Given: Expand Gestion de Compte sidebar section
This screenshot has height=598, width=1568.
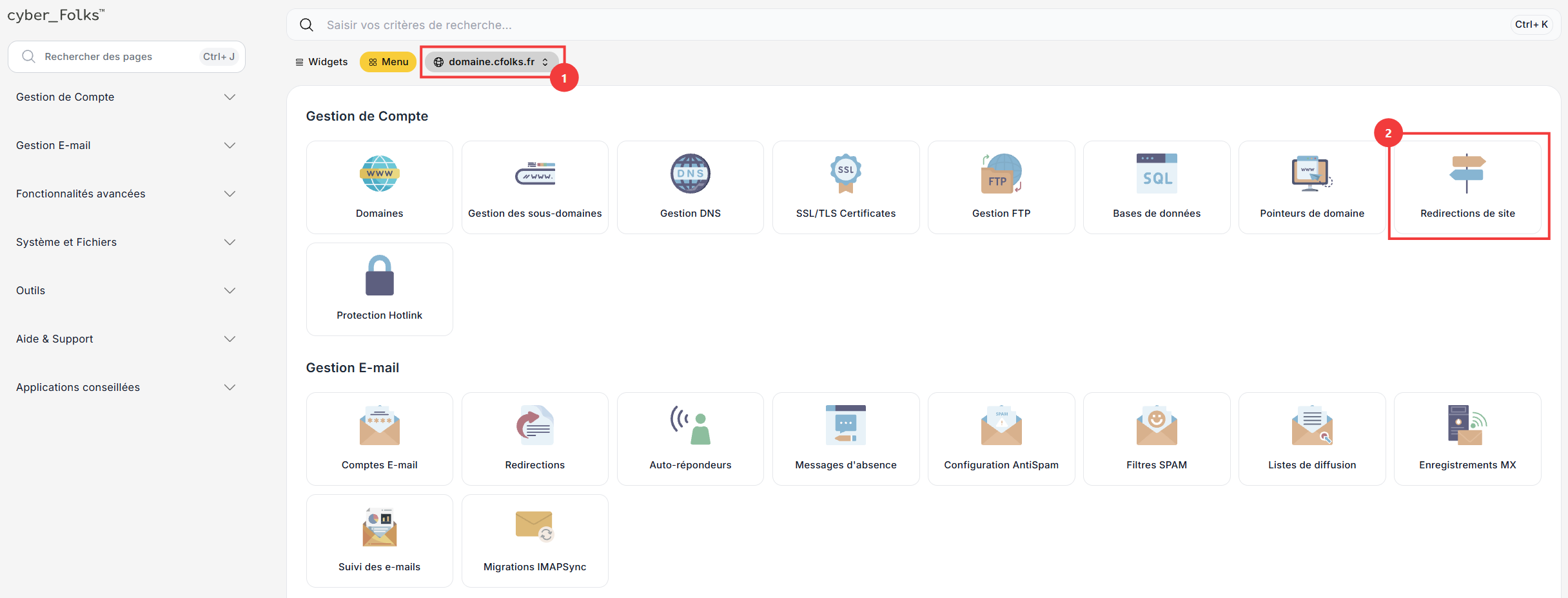Looking at the screenshot, I should point(126,97).
